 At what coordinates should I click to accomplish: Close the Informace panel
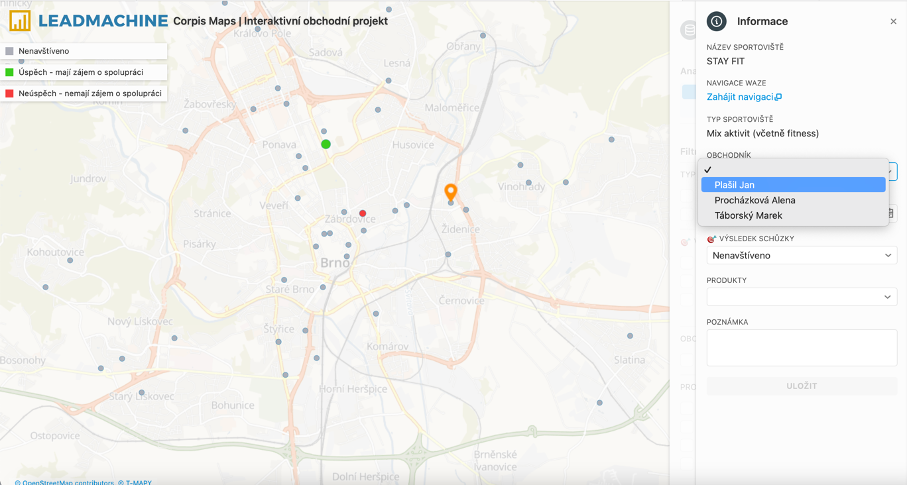point(893,21)
